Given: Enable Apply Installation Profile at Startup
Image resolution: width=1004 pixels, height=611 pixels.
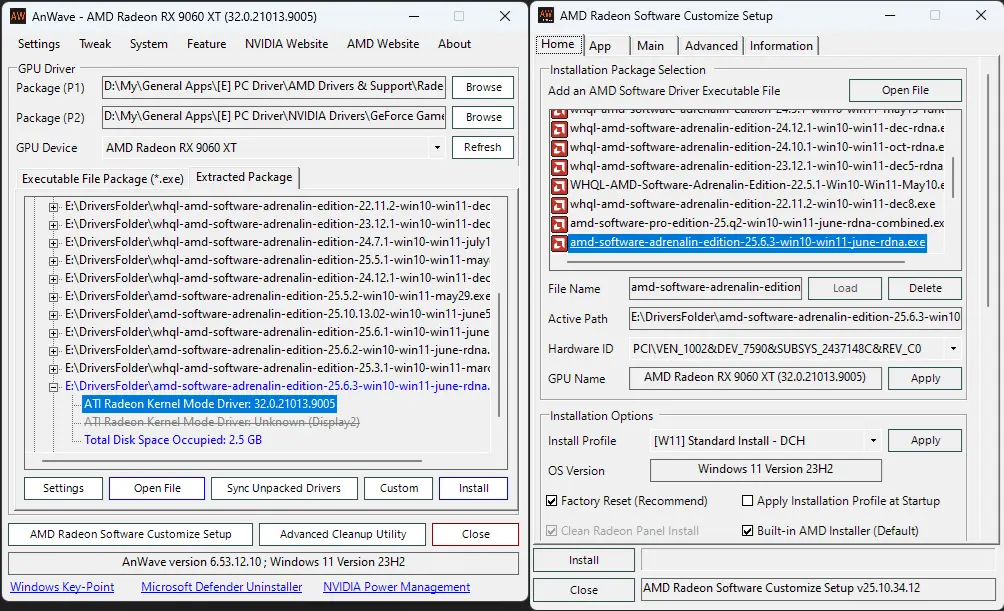Looking at the screenshot, I should point(747,501).
